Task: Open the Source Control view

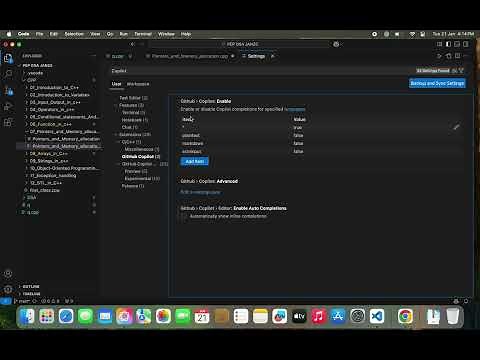Action: (x=8, y=90)
